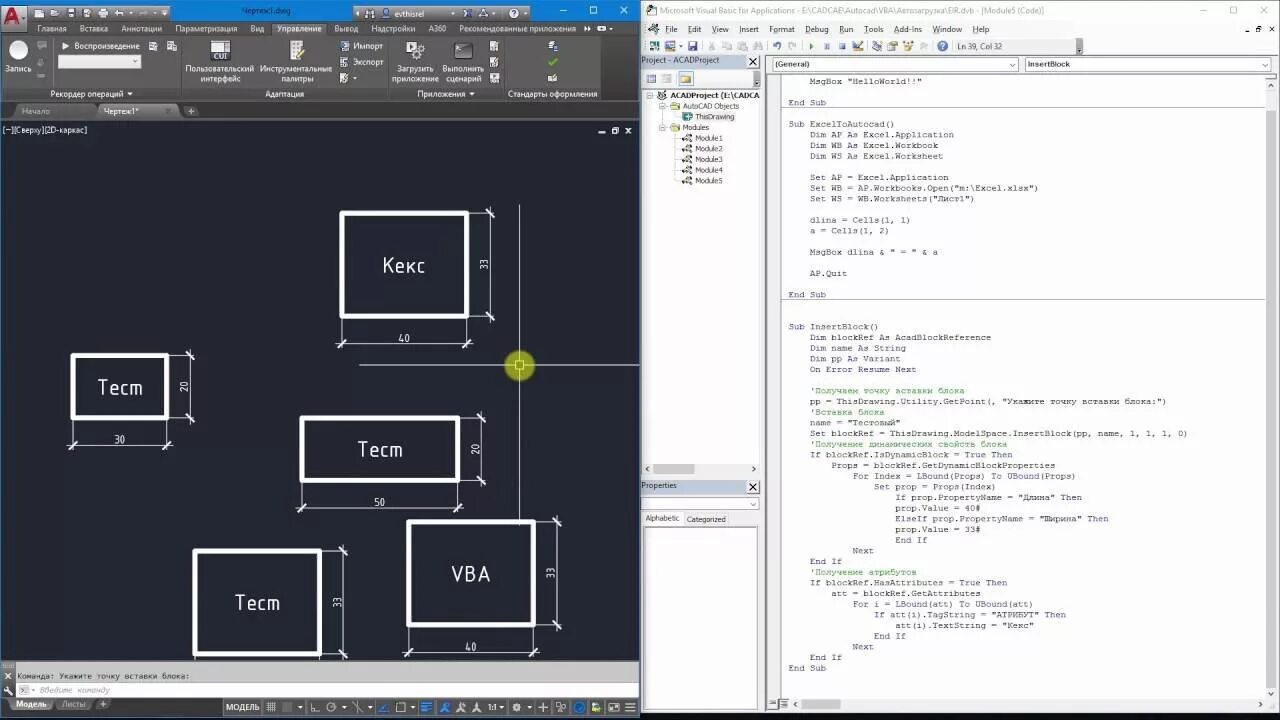The width and height of the screenshot is (1280, 720).
Task: Open Пользовательский интерфейс CUI editor
Action: 220,61
